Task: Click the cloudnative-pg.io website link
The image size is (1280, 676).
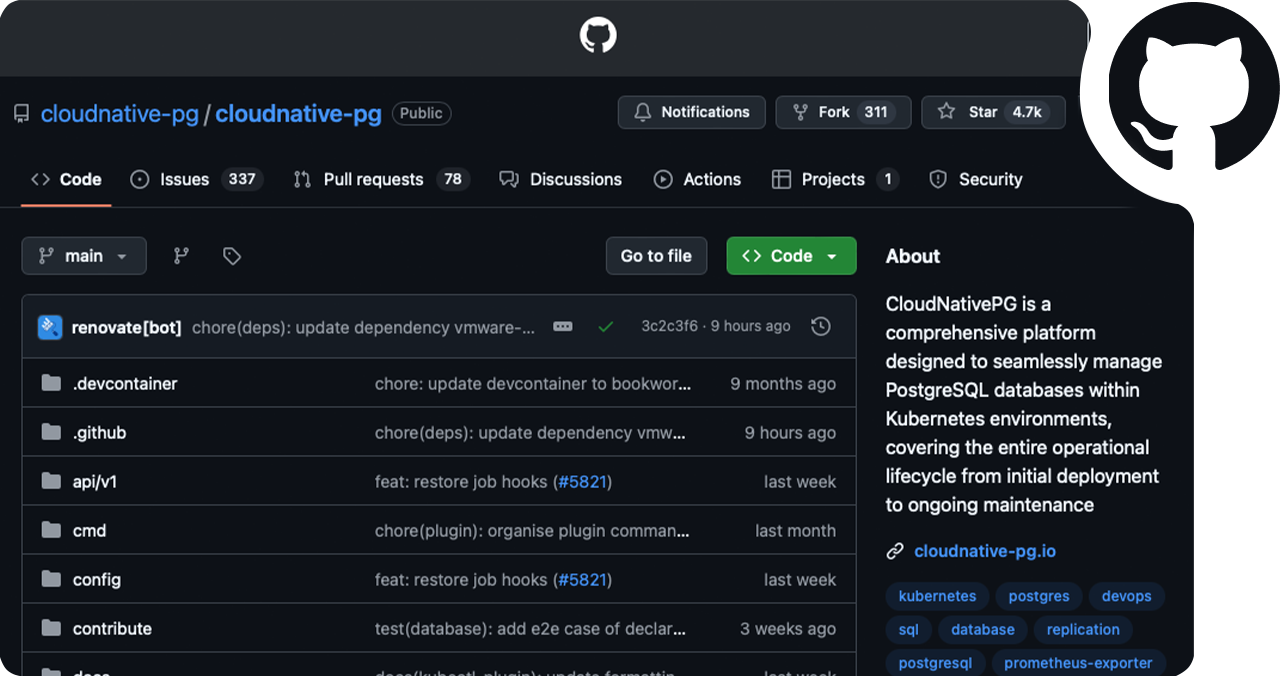Action: click(984, 551)
